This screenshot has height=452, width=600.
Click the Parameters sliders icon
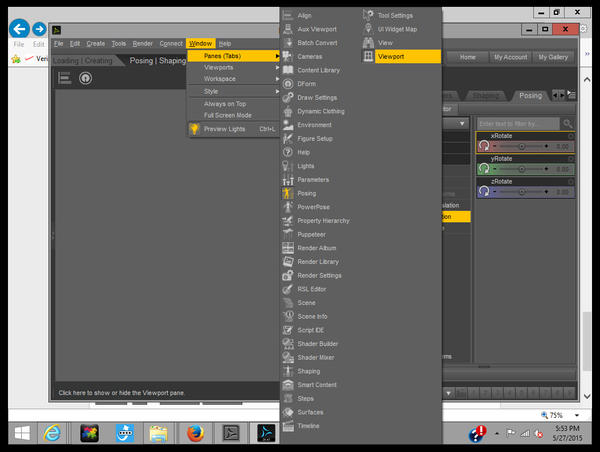click(x=288, y=180)
